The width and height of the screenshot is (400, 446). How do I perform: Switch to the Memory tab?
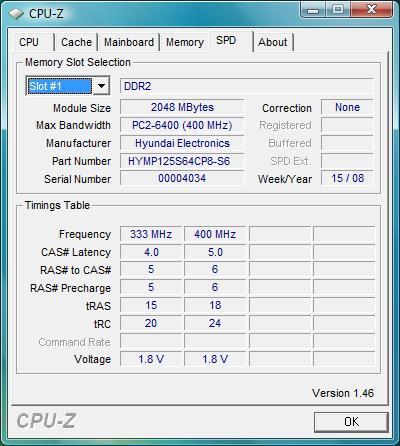click(x=185, y=42)
